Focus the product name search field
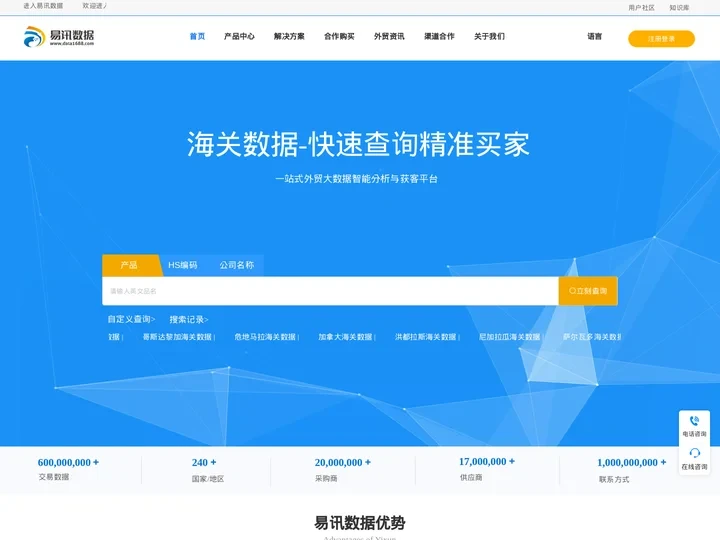 tap(330, 291)
